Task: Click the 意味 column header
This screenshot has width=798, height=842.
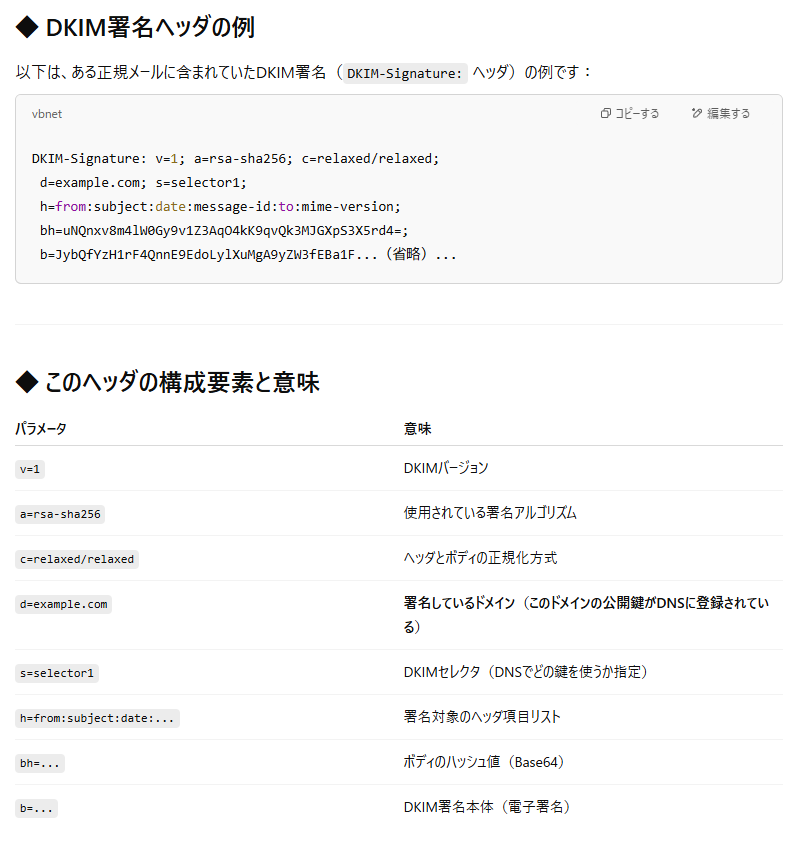Action: (x=417, y=429)
